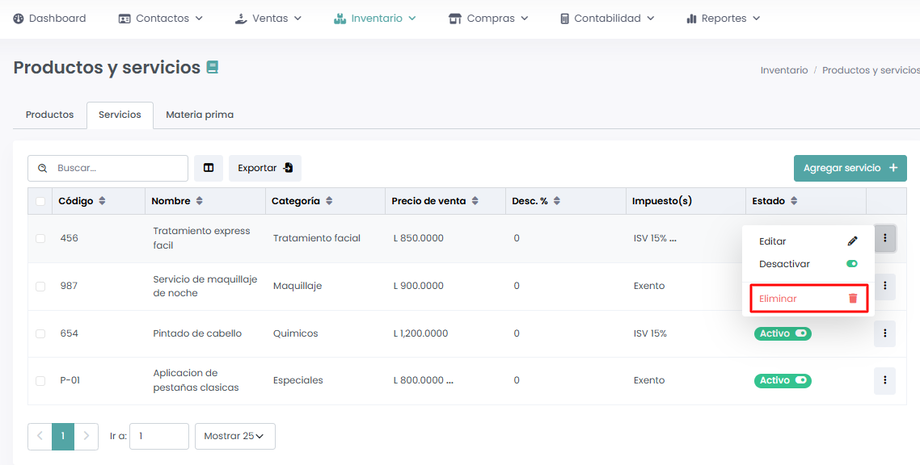The image size is (920, 465).
Task: Click the book icon beside Productos y servicios
Action: [x=212, y=68]
